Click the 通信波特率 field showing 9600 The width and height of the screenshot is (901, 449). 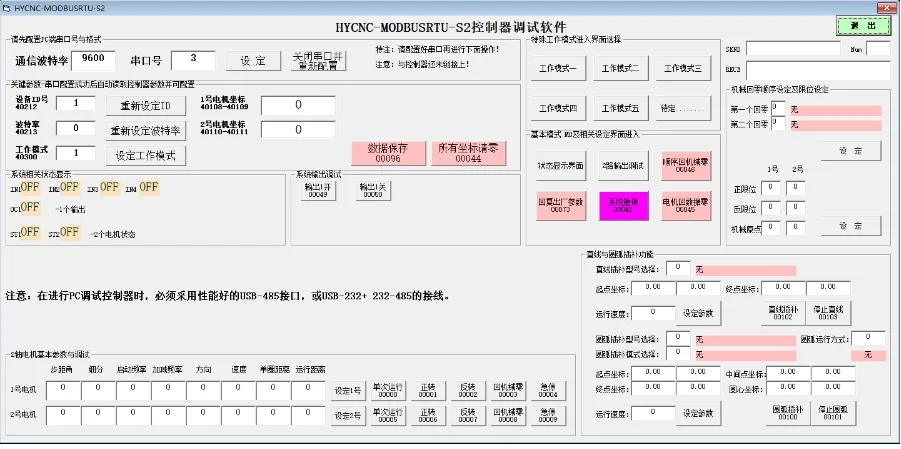click(x=93, y=60)
